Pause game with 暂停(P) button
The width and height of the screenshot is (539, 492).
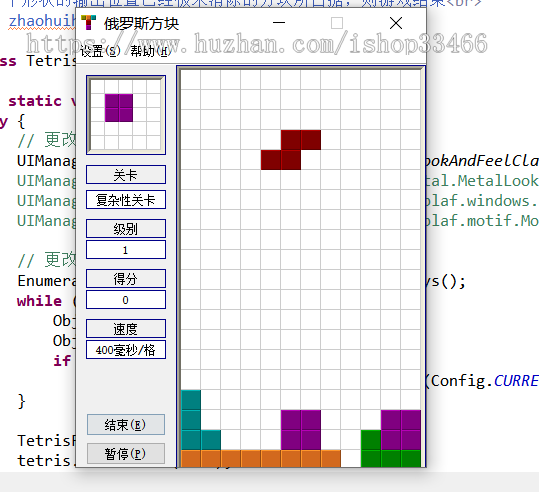(x=125, y=454)
